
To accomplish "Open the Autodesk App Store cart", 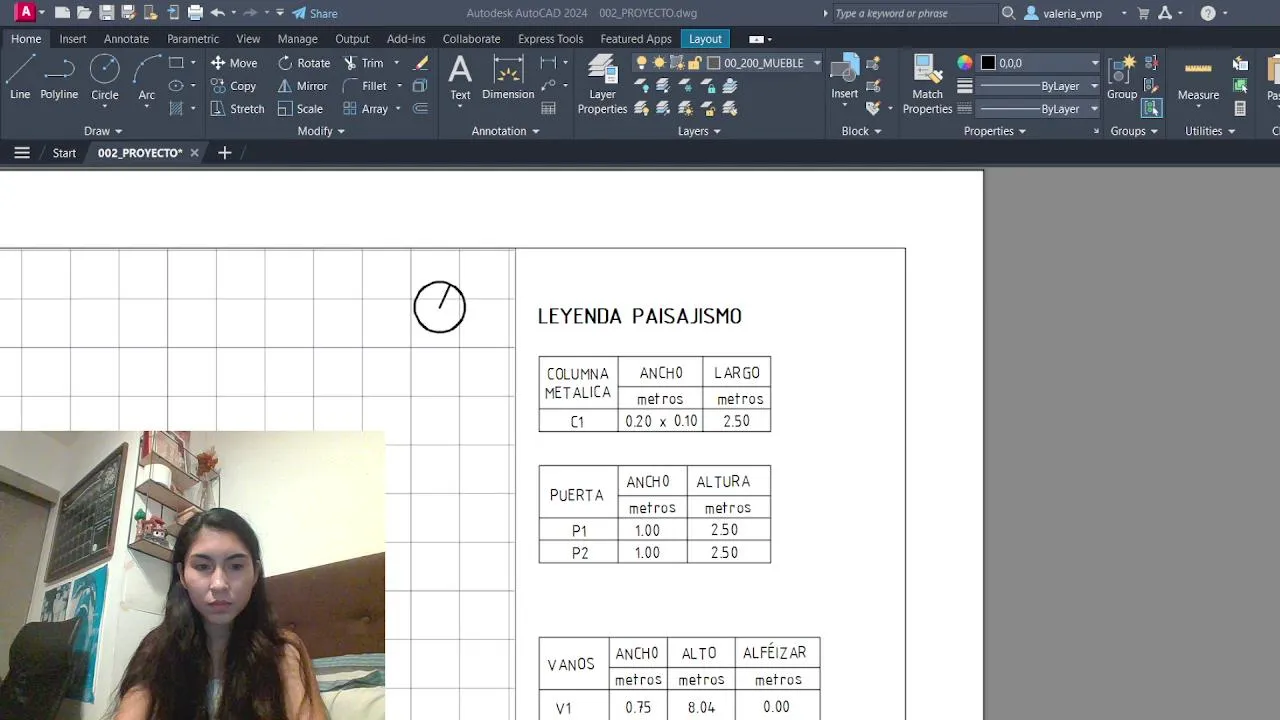I will coord(1144,13).
